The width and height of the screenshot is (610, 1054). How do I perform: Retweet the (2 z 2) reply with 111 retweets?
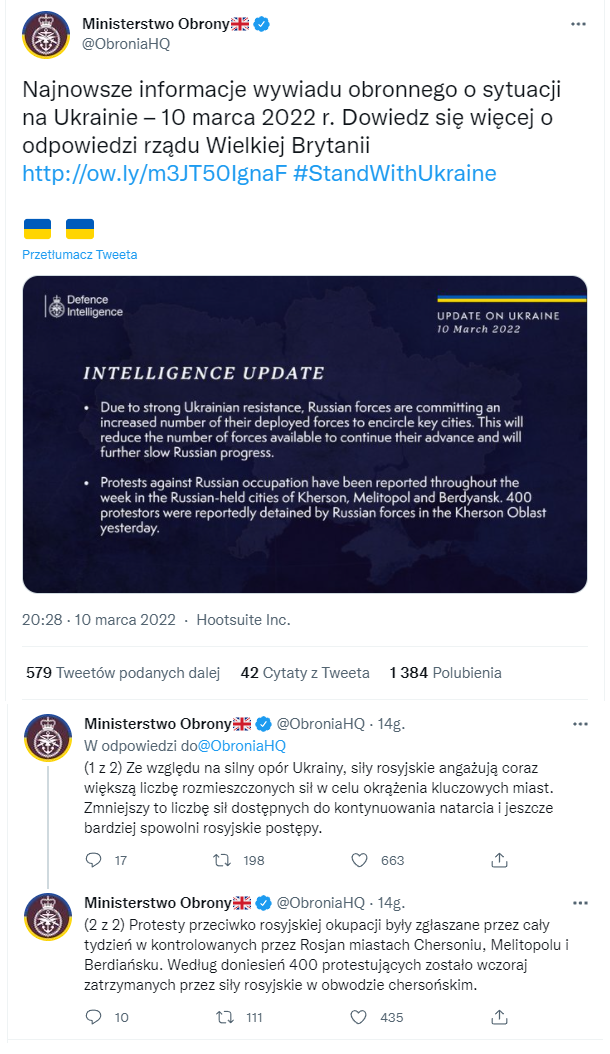[x=225, y=1017]
